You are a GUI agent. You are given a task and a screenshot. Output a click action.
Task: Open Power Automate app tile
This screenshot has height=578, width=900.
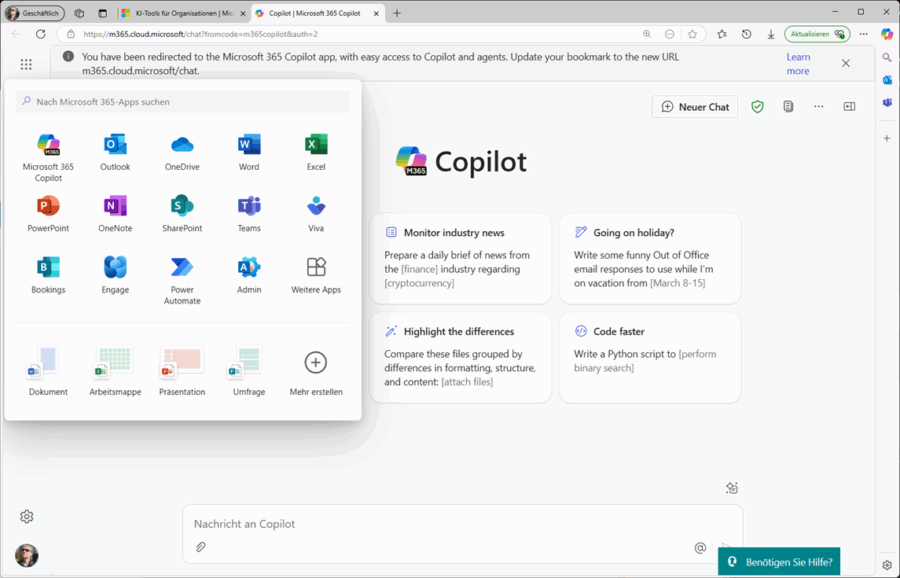[182, 281]
